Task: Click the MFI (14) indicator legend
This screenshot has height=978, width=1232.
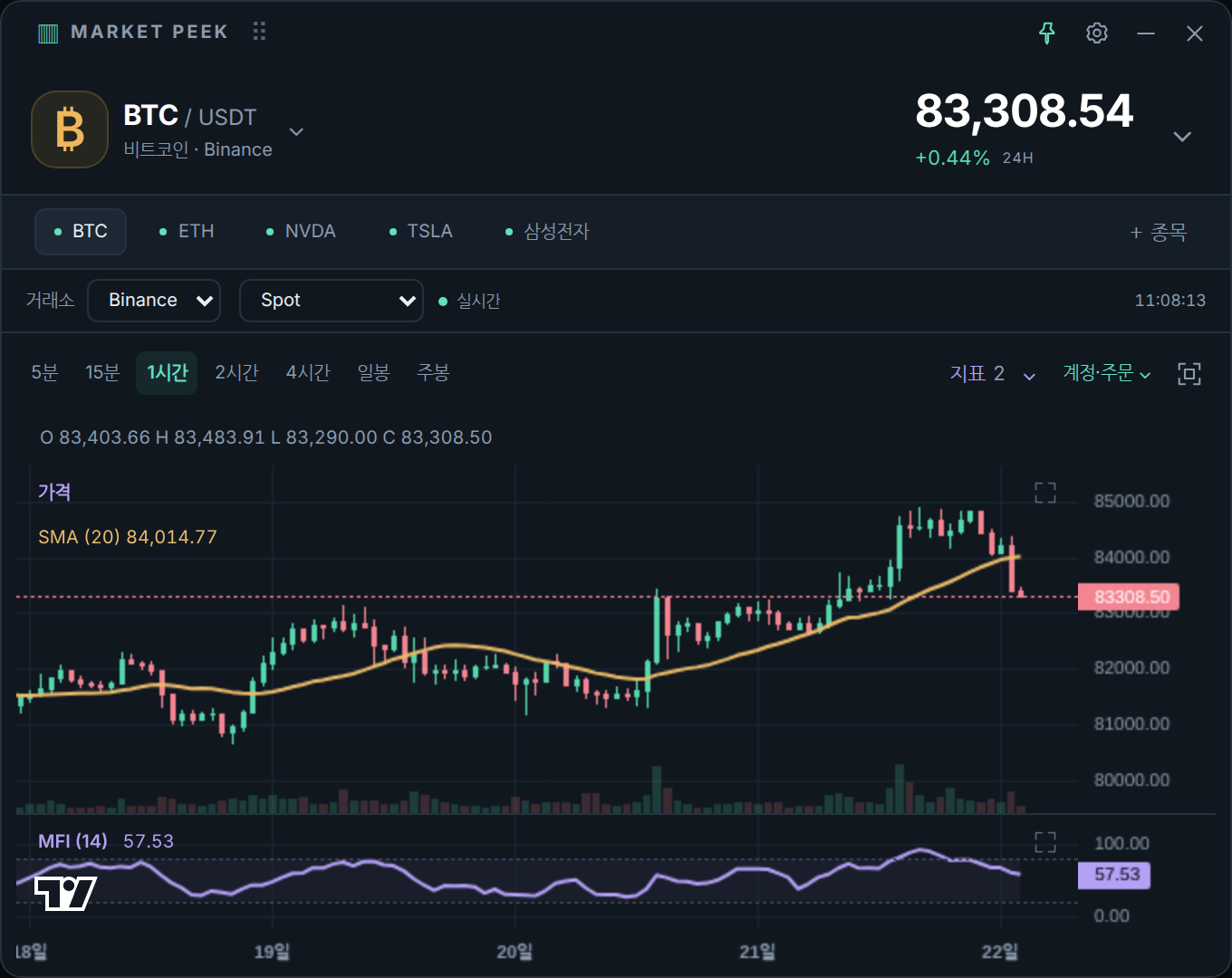Action: [106, 841]
